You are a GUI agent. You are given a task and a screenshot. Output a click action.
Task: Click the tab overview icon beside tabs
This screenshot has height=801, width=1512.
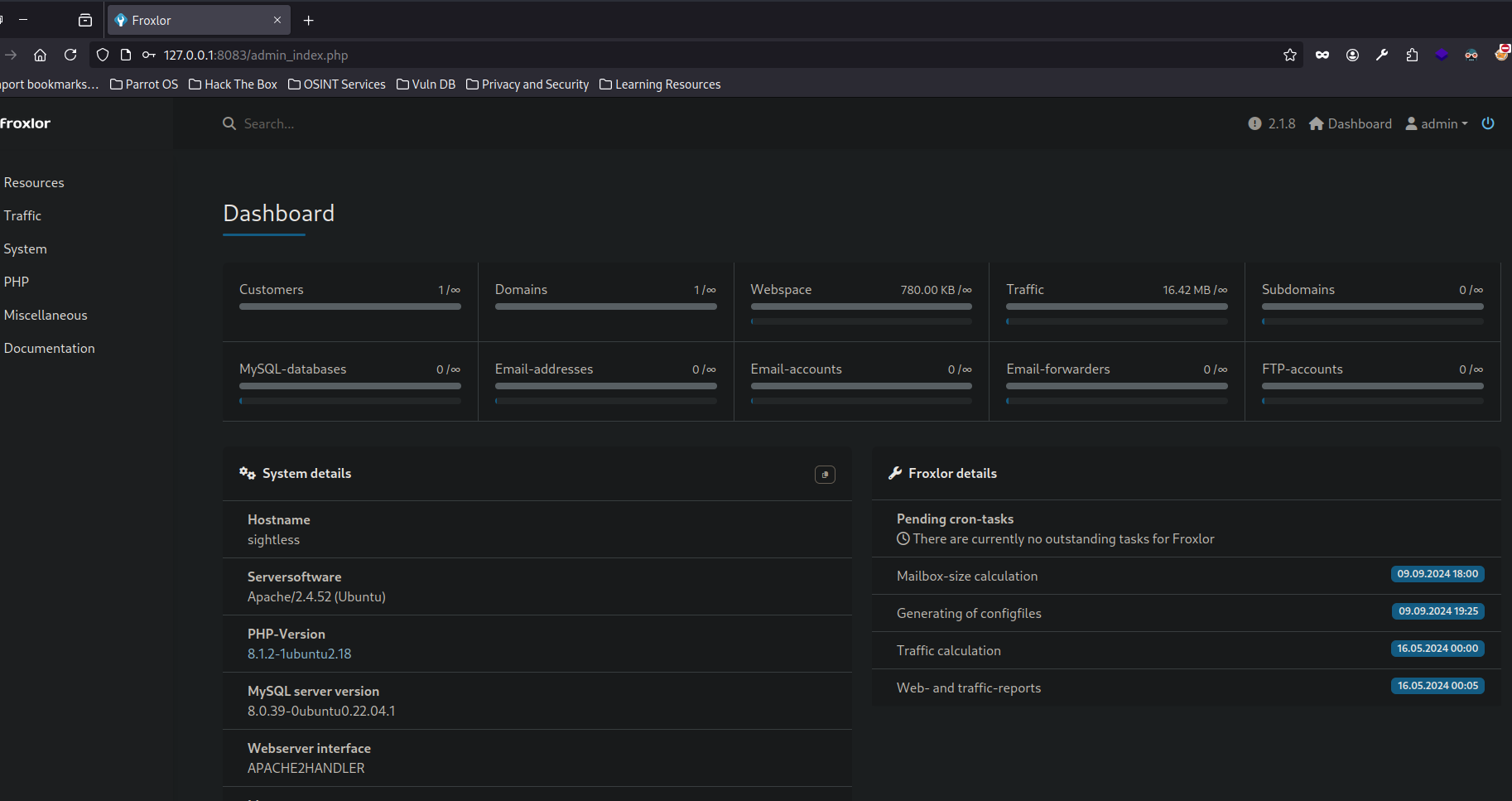tap(85, 20)
